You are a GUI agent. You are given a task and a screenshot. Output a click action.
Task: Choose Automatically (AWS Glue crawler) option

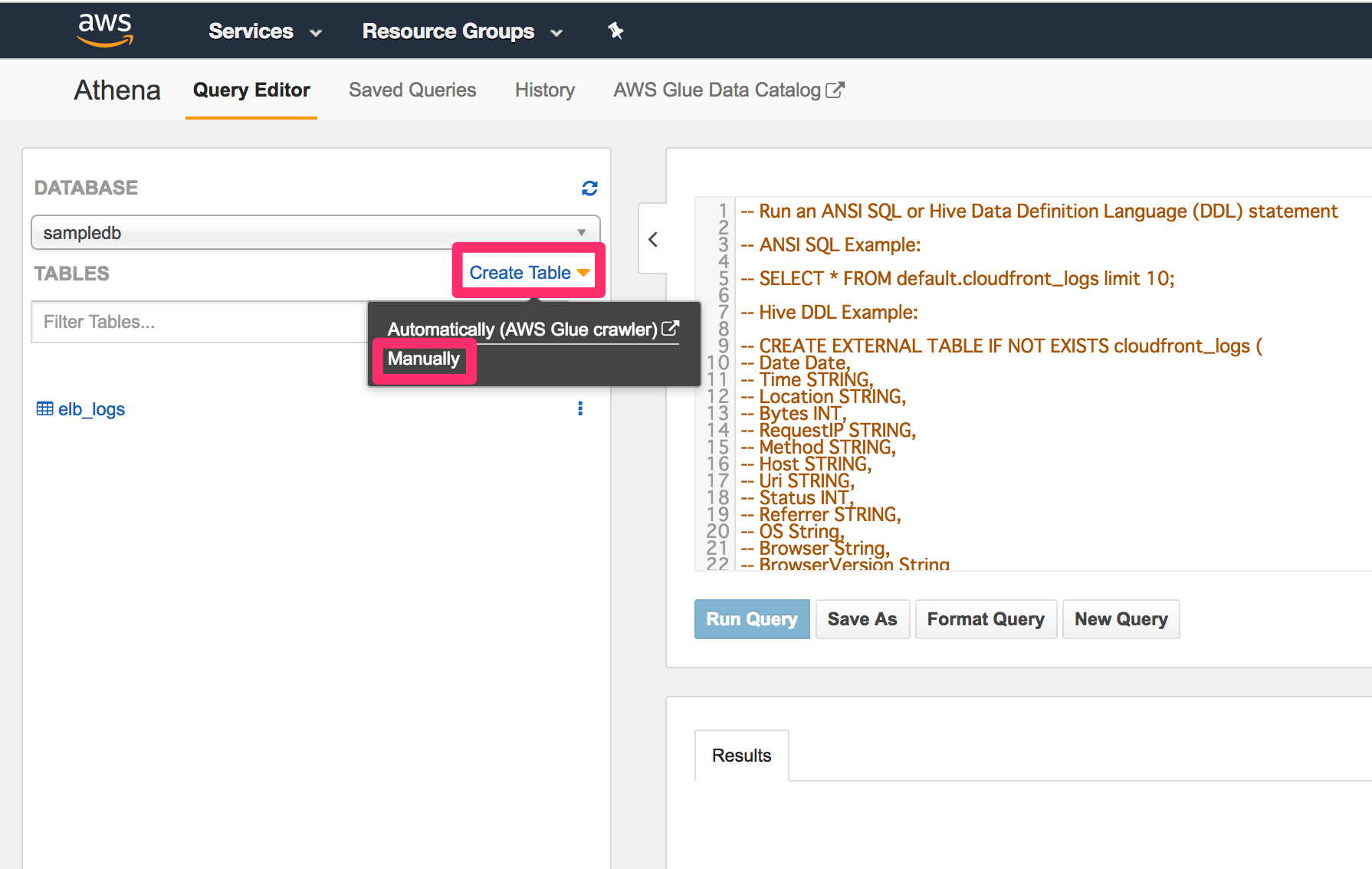521,329
